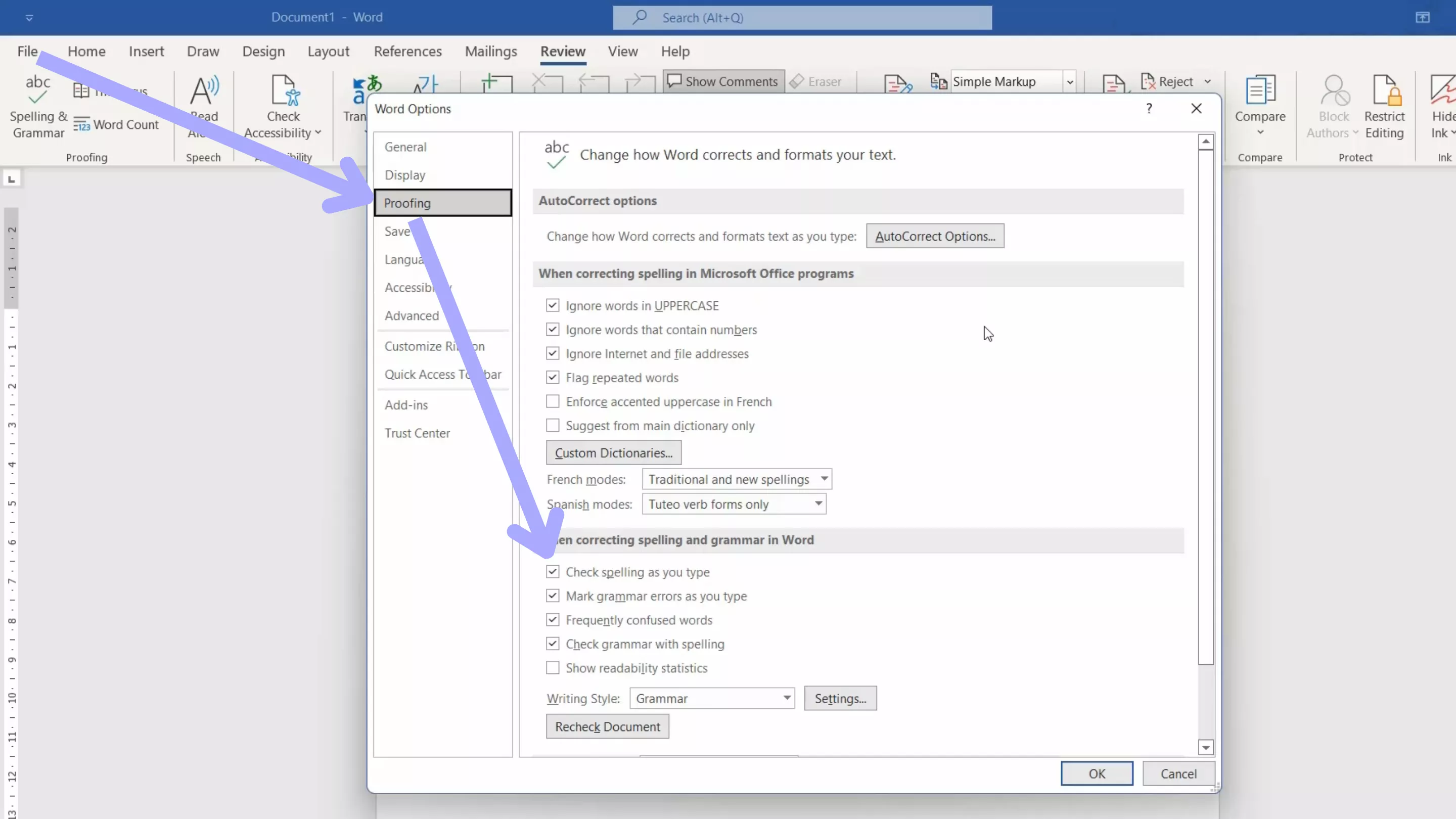Click the help question mark in Word Options
1456x819 pixels.
(x=1149, y=109)
